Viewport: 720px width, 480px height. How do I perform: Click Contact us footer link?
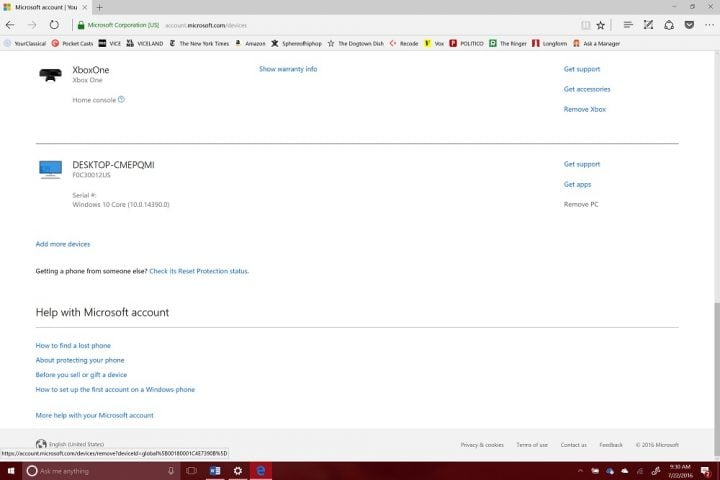click(574, 445)
